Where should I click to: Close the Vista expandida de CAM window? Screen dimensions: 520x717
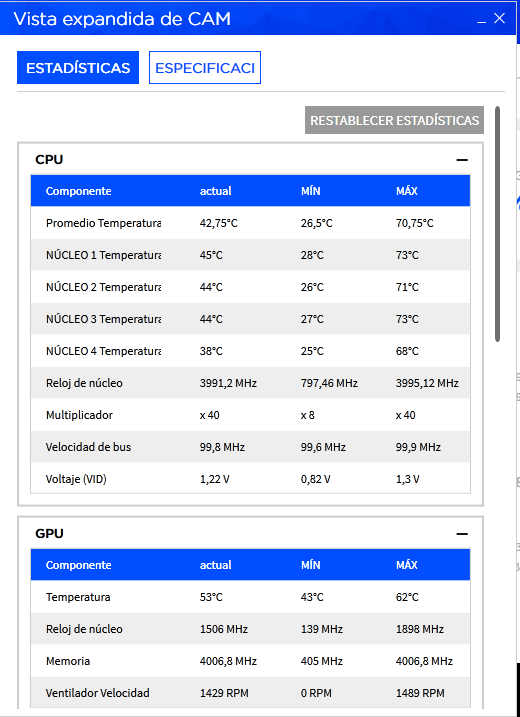pyautogui.click(x=499, y=19)
